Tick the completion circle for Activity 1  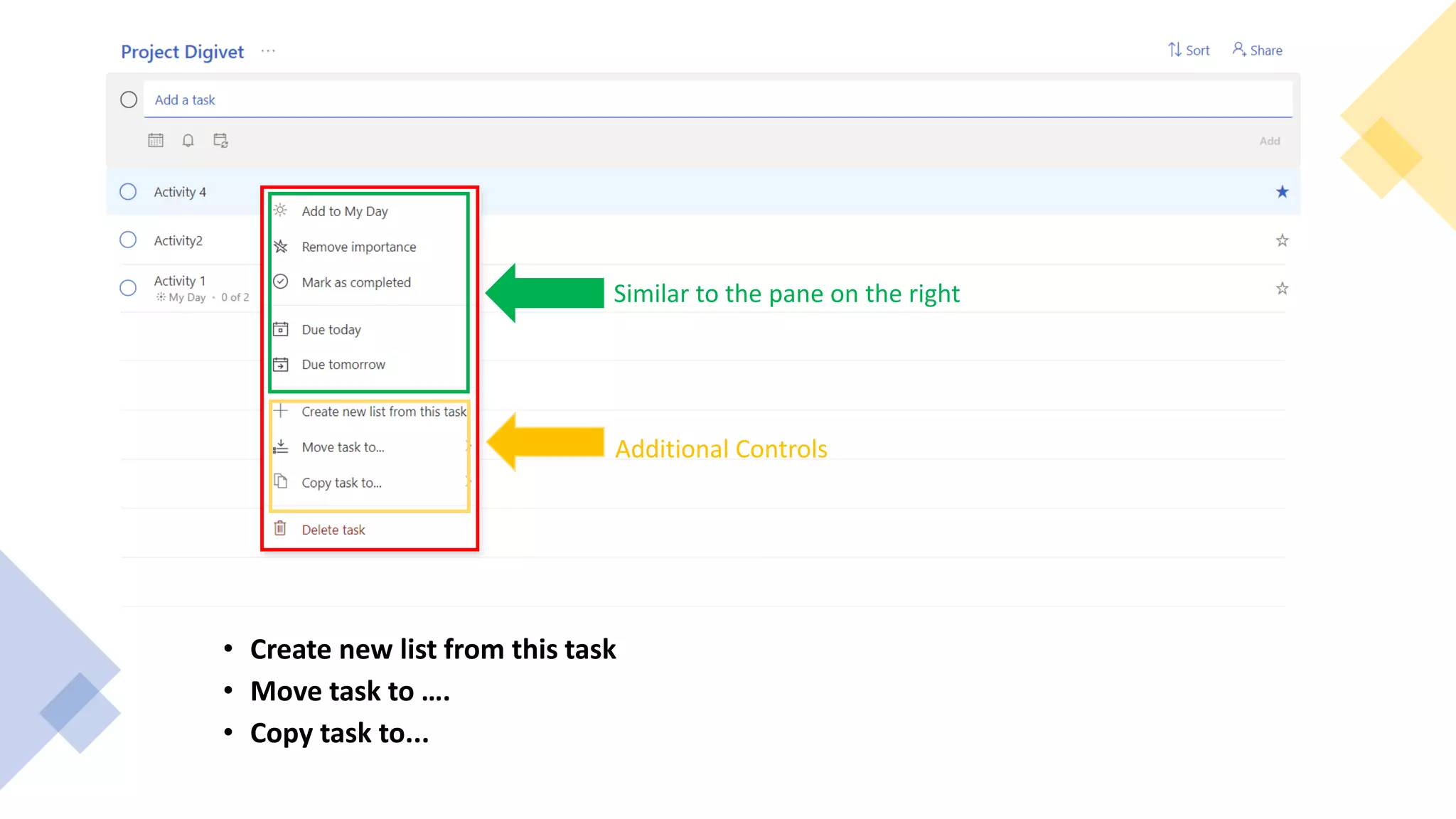point(128,288)
